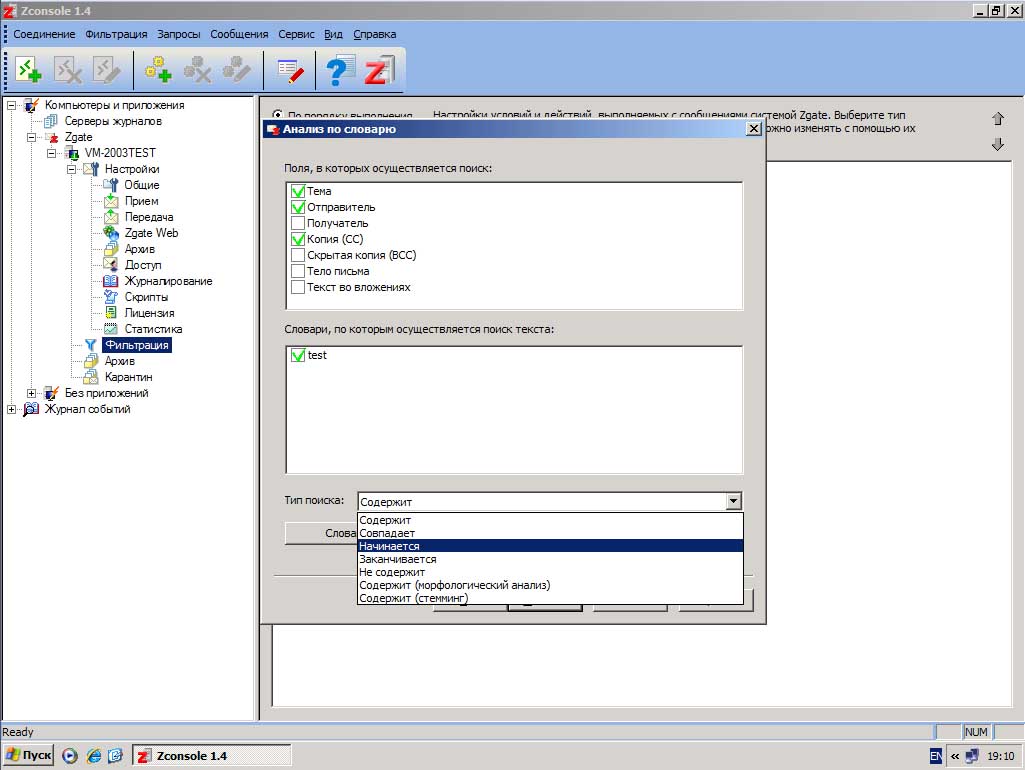Select Передача settings node
This screenshot has height=770, width=1025.
(x=149, y=217)
